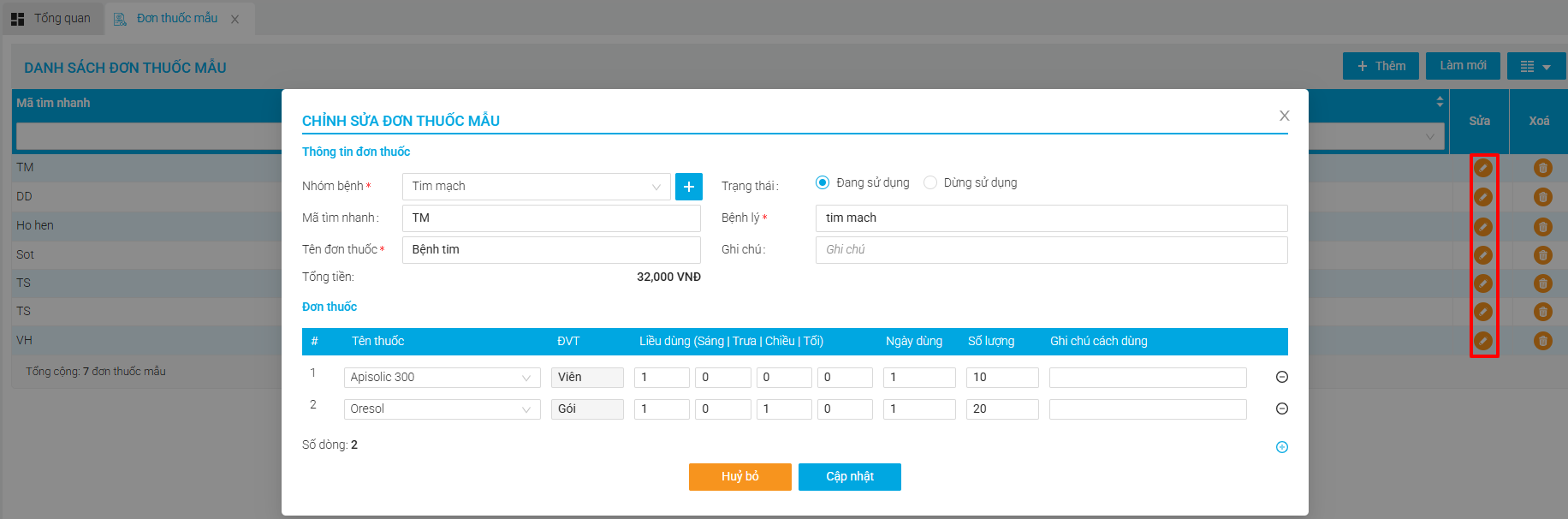The width and height of the screenshot is (1568, 519).
Task: Click the VH row text
Action: pyautogui.click(x=24, y=341)
